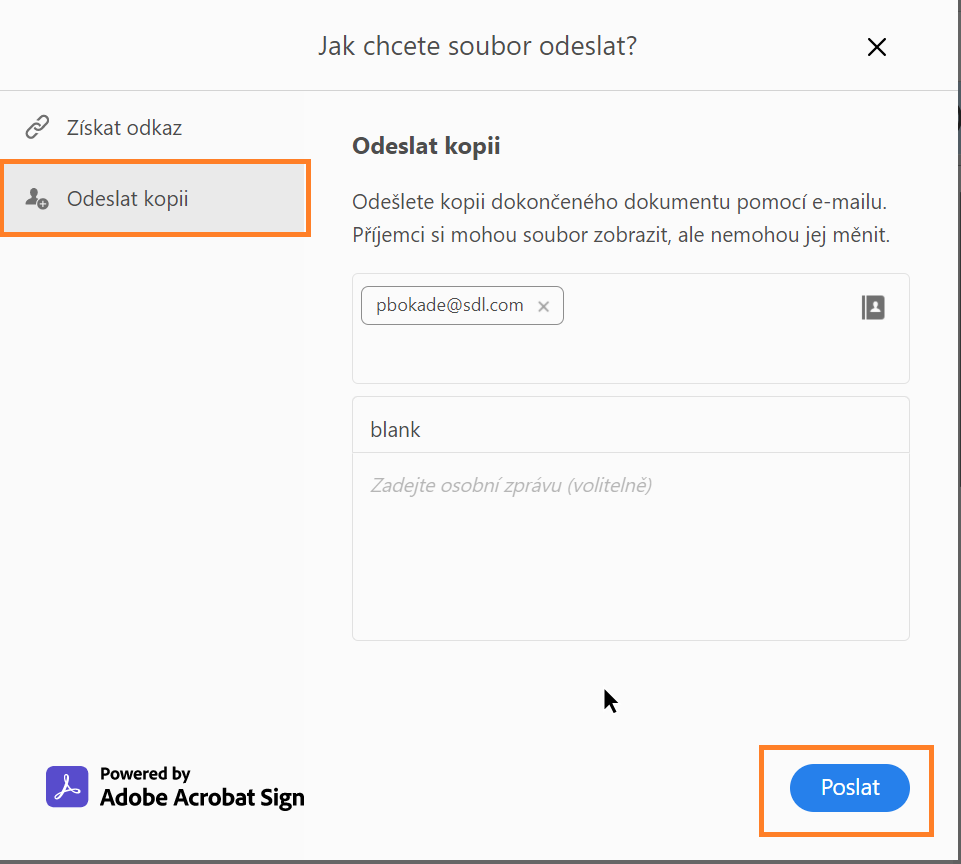Click the dialog title "Jak chcete soubor odeslat?"

[477, 46]
